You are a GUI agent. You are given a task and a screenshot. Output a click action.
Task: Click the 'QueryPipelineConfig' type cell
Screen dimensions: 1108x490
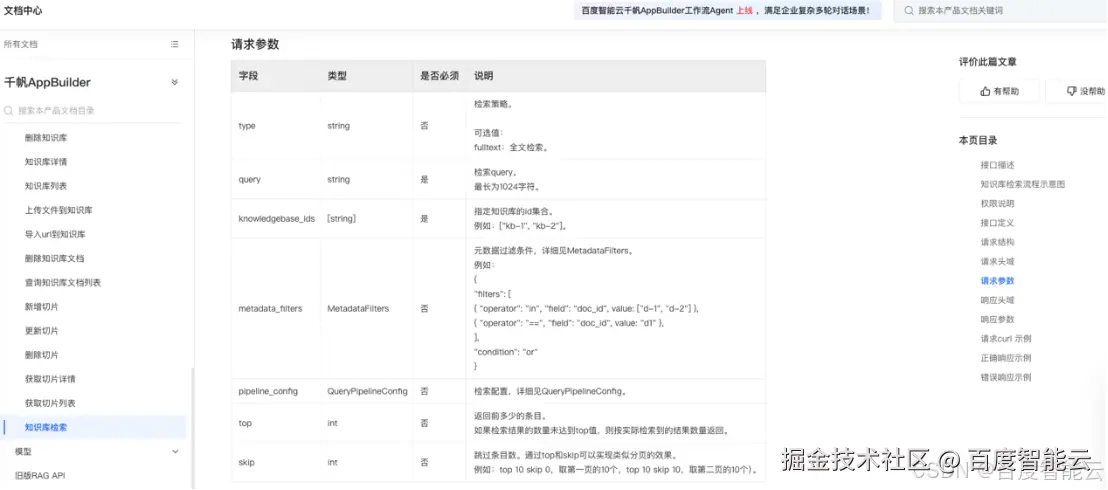[x=367, y=391]
